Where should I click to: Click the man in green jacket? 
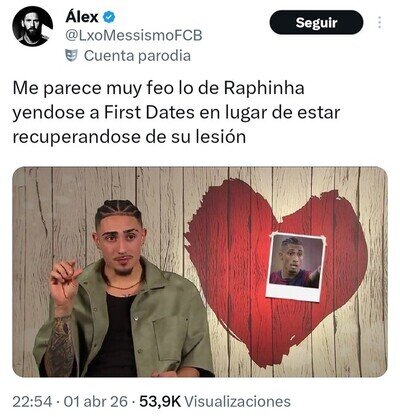(123, 290)
